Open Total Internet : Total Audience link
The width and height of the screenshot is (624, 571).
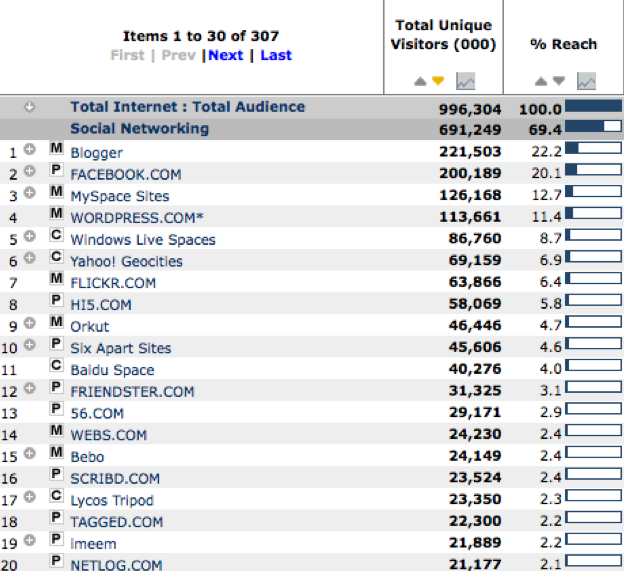(x=188, y=107)
